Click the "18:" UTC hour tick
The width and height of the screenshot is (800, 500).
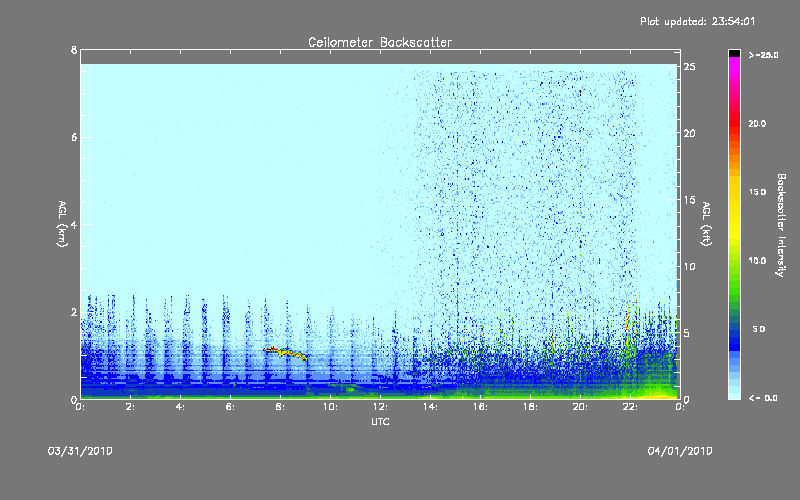click(530, 407)
